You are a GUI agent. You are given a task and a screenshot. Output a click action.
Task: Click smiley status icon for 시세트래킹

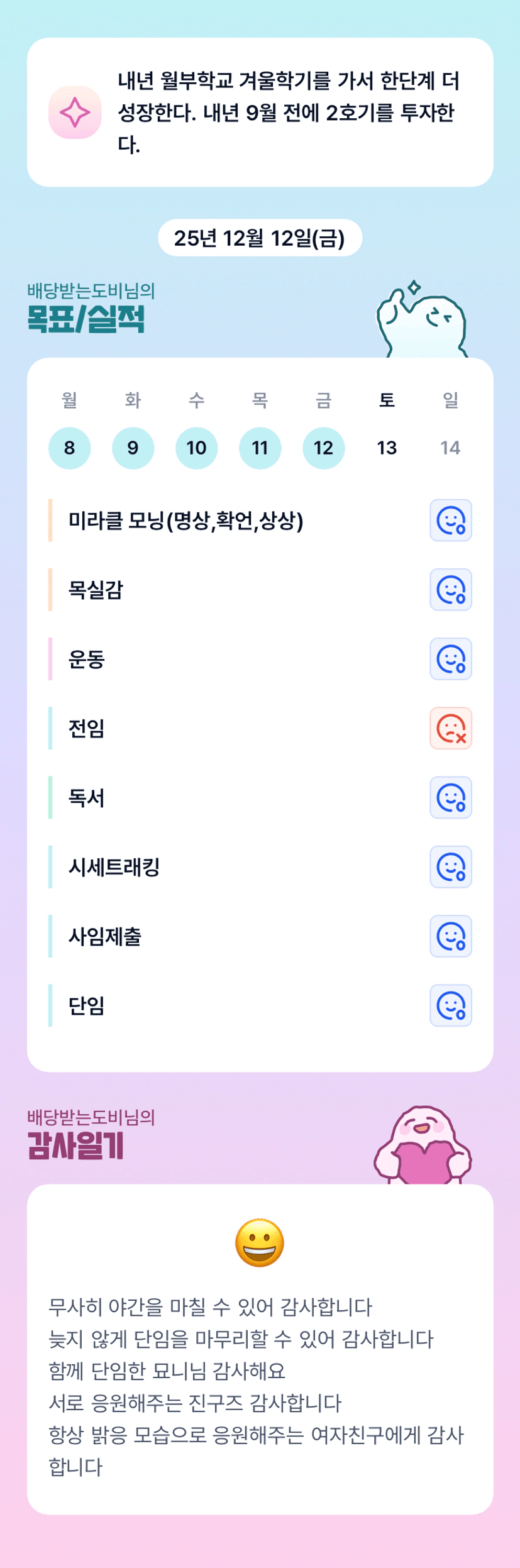(450, 867)
